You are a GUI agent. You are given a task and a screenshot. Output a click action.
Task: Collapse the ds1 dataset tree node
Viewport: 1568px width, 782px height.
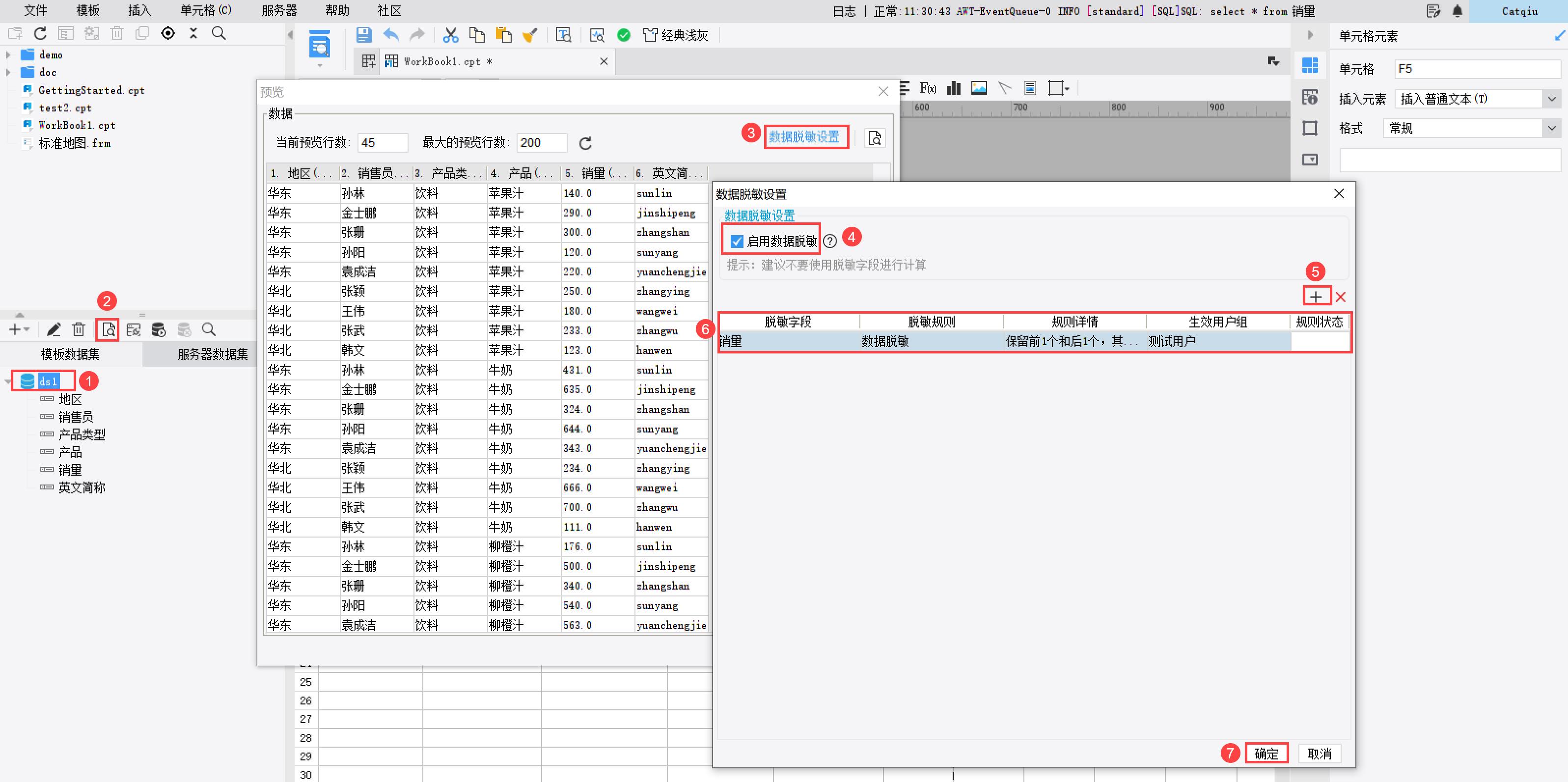coord(8,381)
